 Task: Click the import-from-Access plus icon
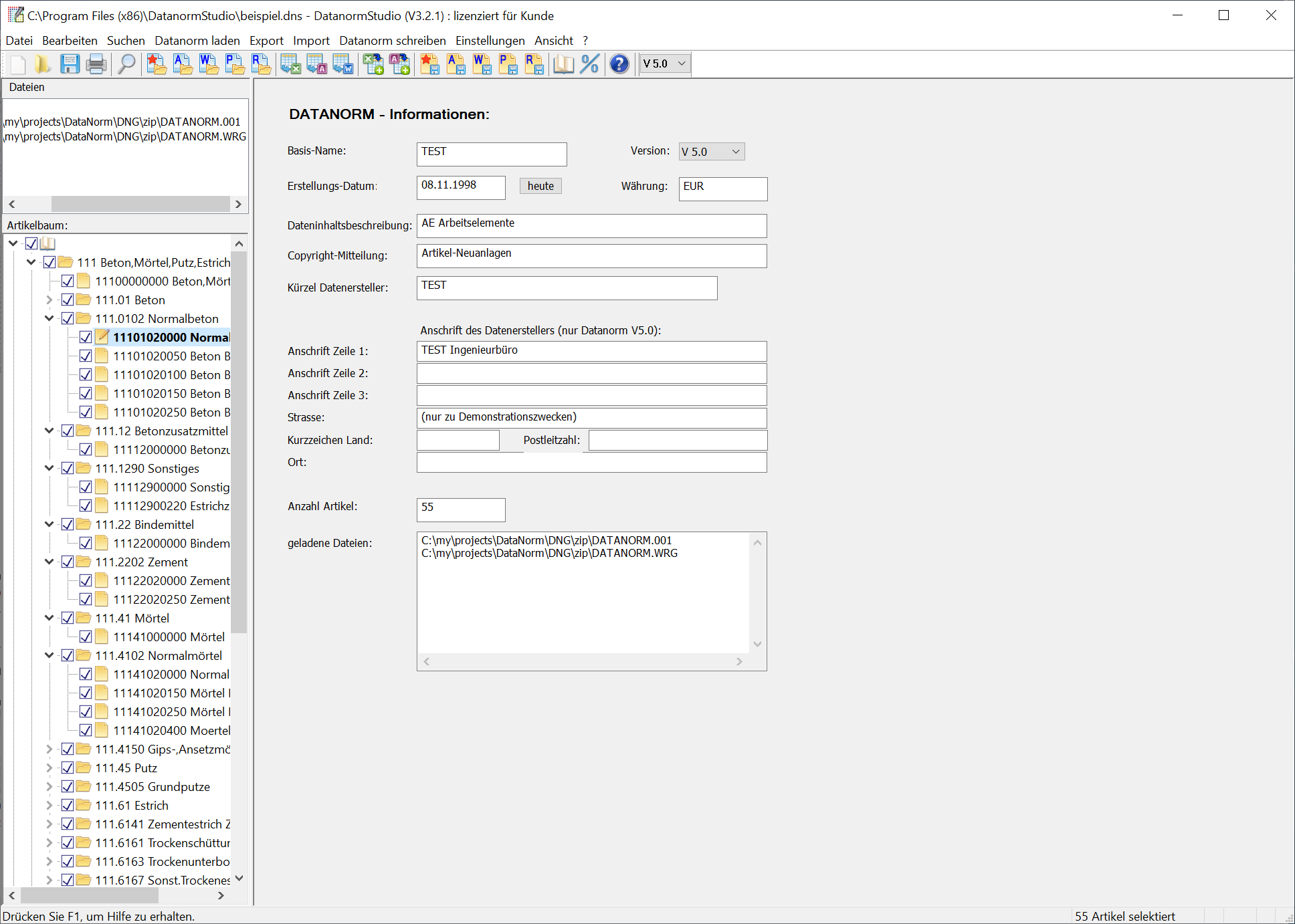399,64
